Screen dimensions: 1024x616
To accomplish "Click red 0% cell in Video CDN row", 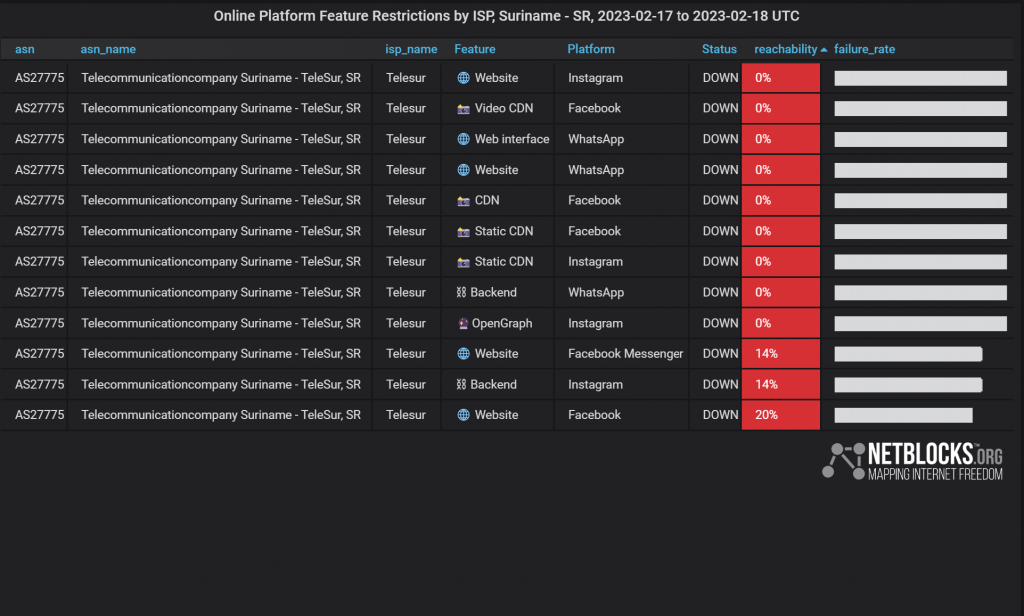I will pos(780,108).
